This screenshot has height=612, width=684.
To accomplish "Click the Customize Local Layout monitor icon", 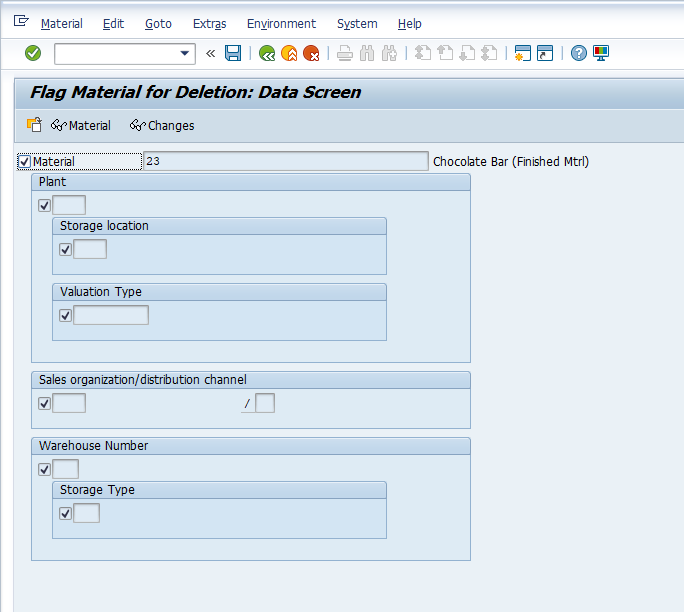I will 601,53.
